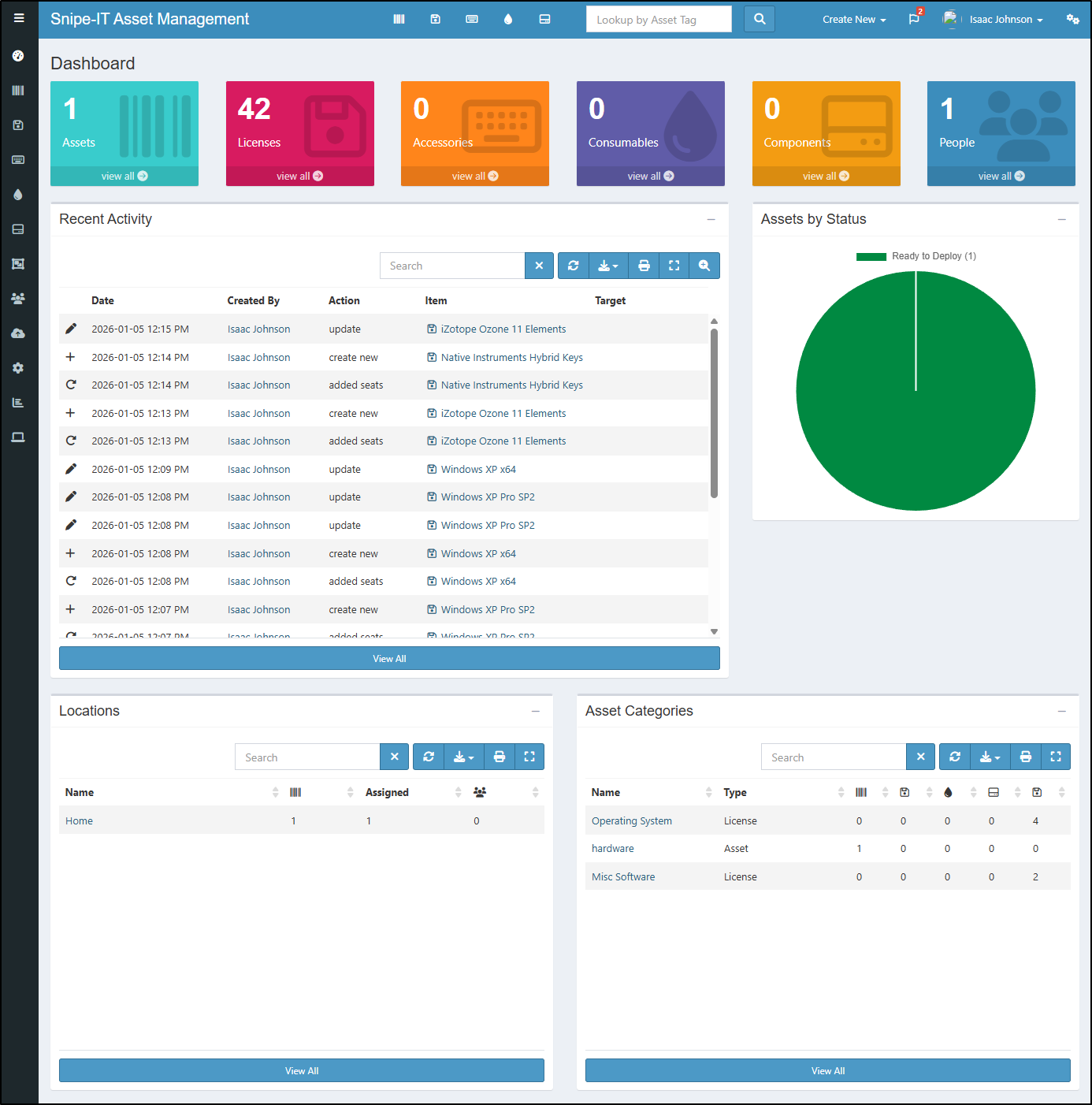
Task: Open the Native Instruments Hybrid Keys license link
Action: point(511,357)
